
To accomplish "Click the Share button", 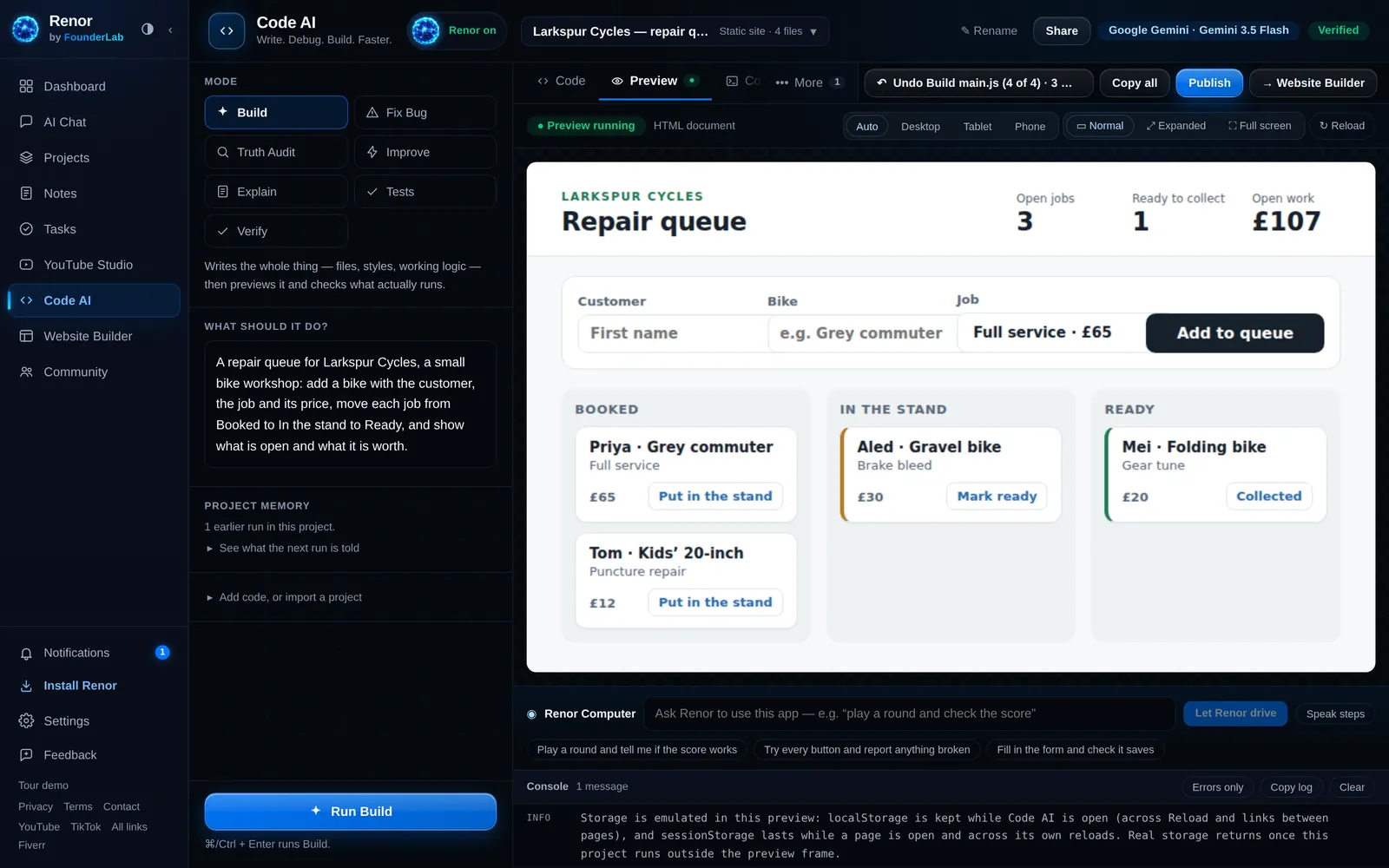I will [1062, 31].
